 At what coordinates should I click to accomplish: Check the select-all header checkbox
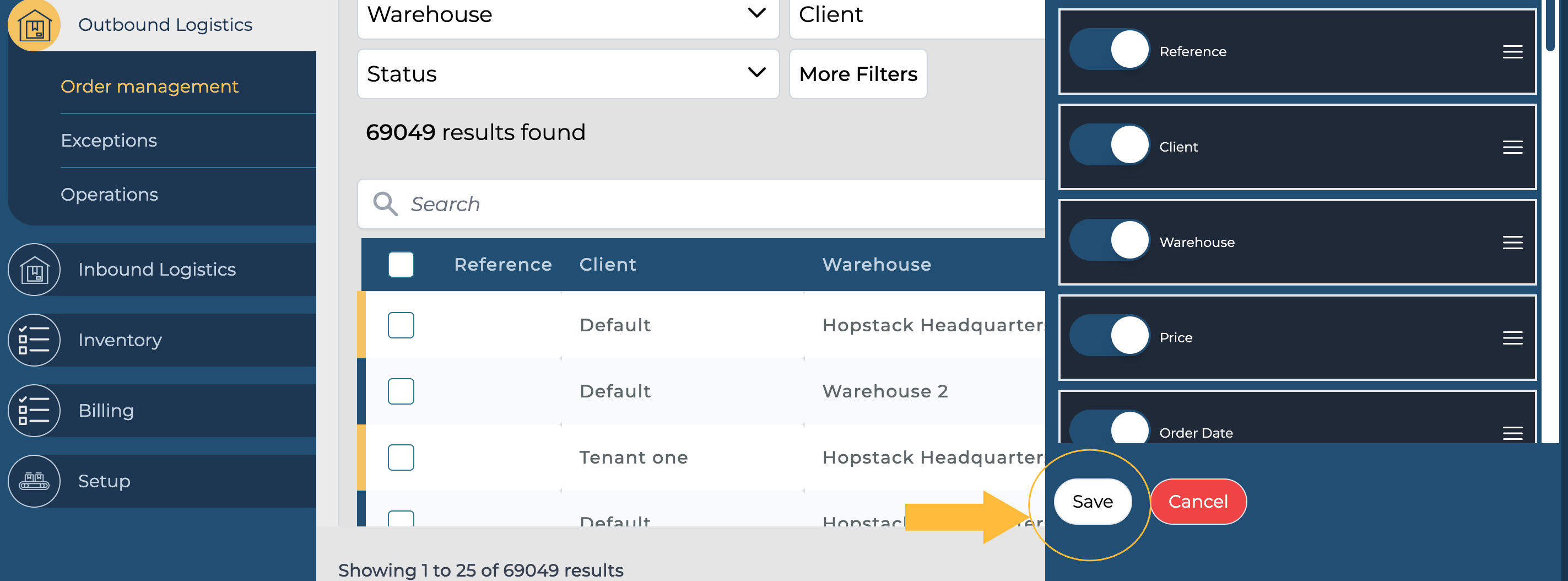[x=401, y=265]
